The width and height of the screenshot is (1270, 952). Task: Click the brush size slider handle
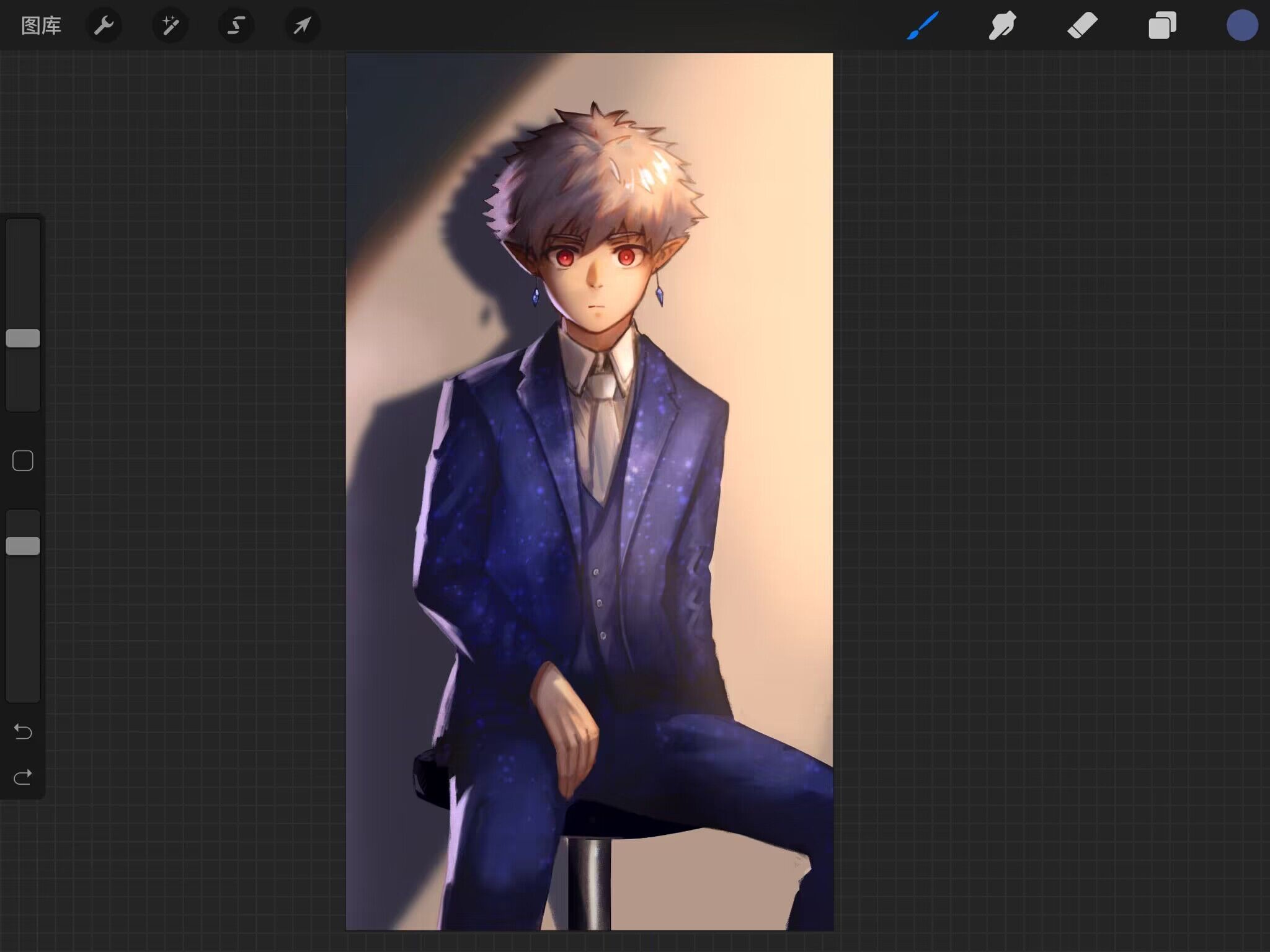pyautogui.click(x=23, y=338)
